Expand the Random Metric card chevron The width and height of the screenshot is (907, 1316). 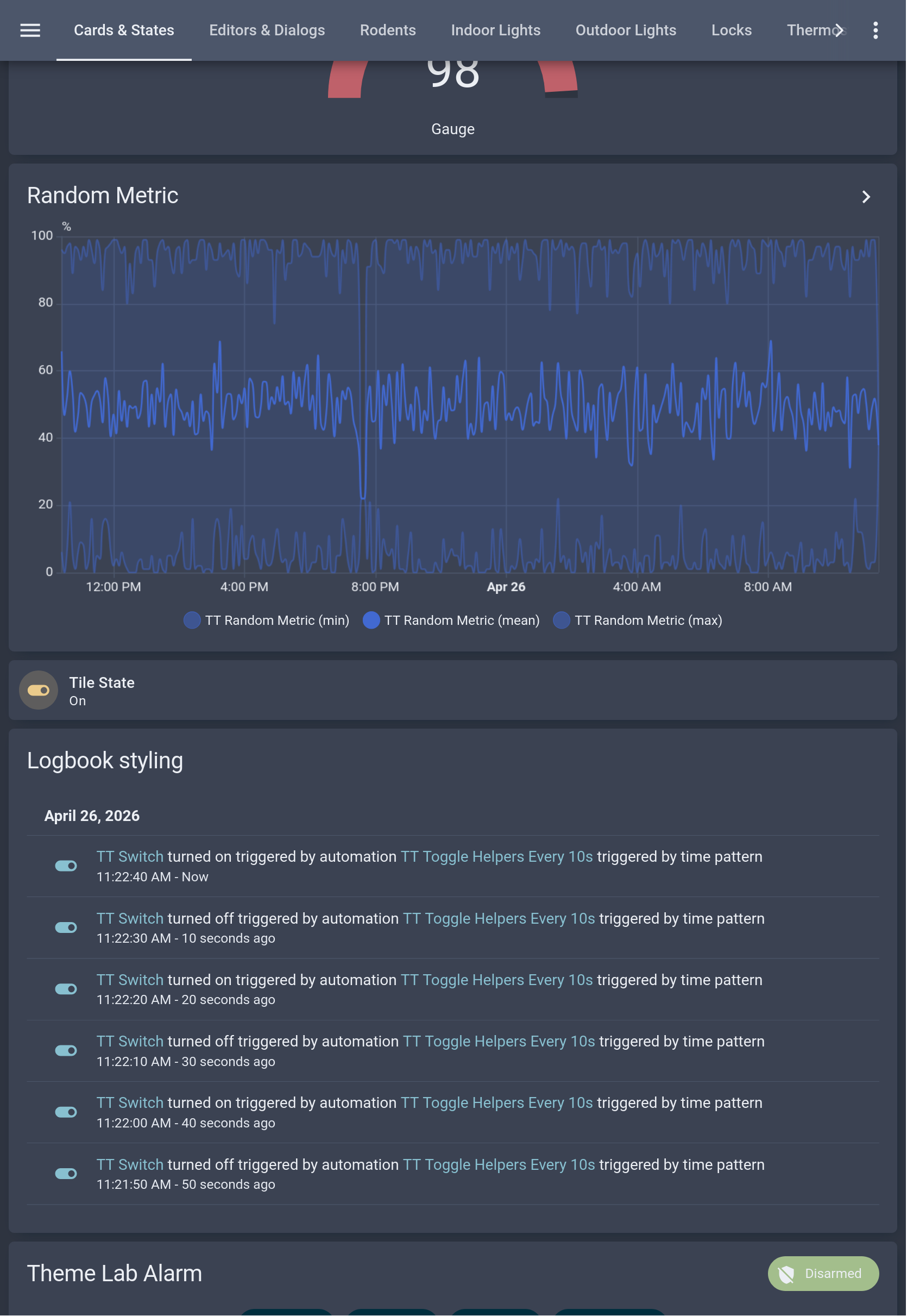[867, 197]
